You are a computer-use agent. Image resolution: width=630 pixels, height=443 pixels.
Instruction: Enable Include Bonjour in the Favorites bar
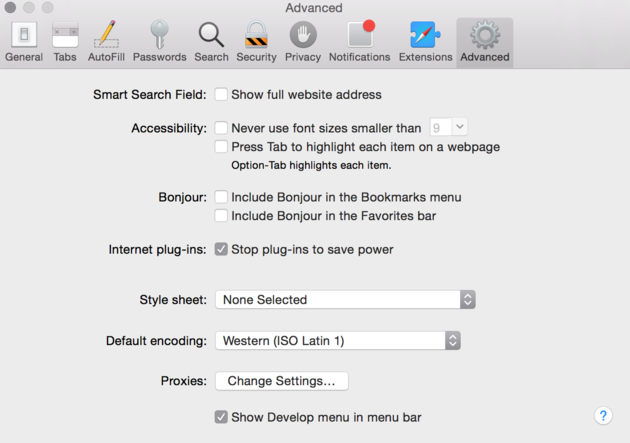[x=221, y=216]
